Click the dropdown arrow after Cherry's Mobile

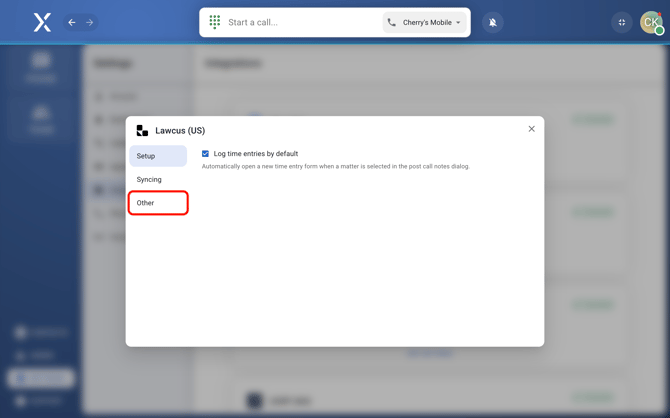459,22
